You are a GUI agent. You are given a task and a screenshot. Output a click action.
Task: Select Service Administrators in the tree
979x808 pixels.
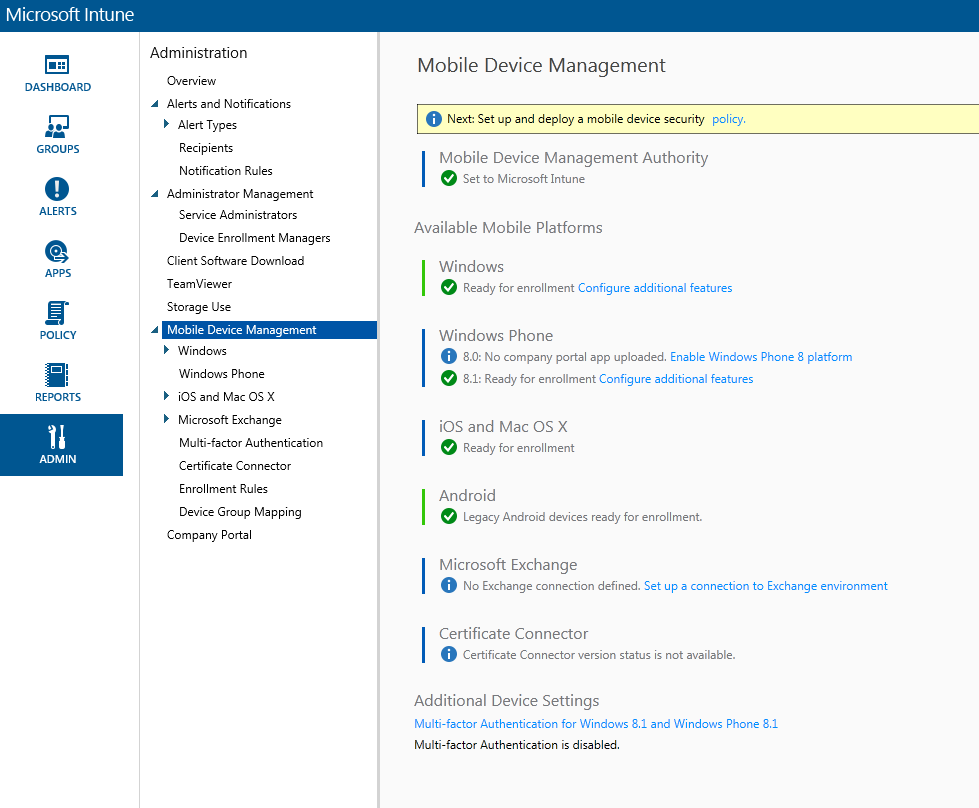[238, 215]
